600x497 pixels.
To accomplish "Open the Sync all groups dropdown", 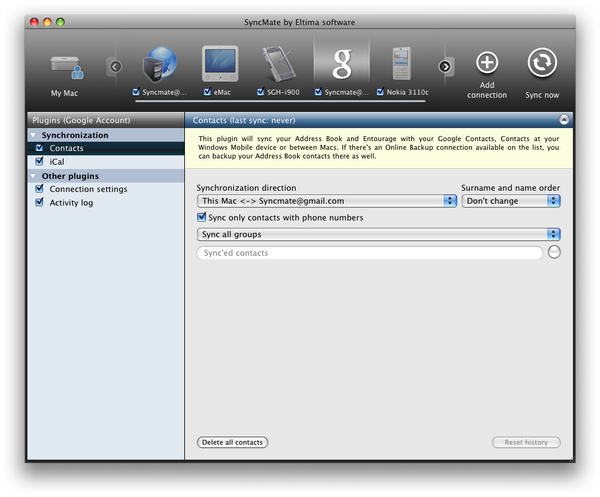I will pos(379,234).
